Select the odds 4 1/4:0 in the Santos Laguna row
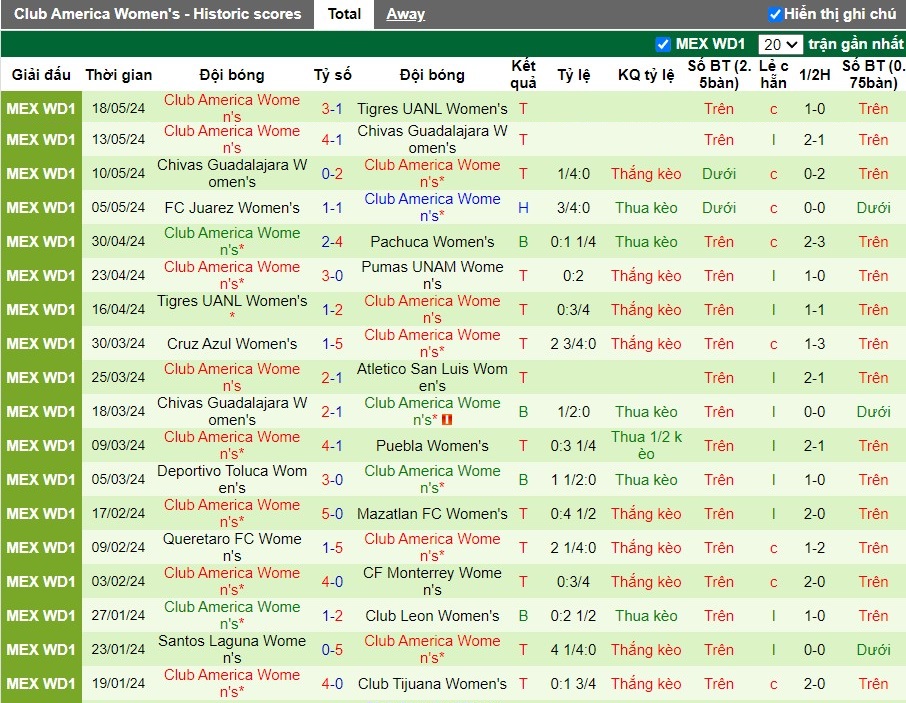This screenshot has height=703, width=906. [x=573, y=649]
